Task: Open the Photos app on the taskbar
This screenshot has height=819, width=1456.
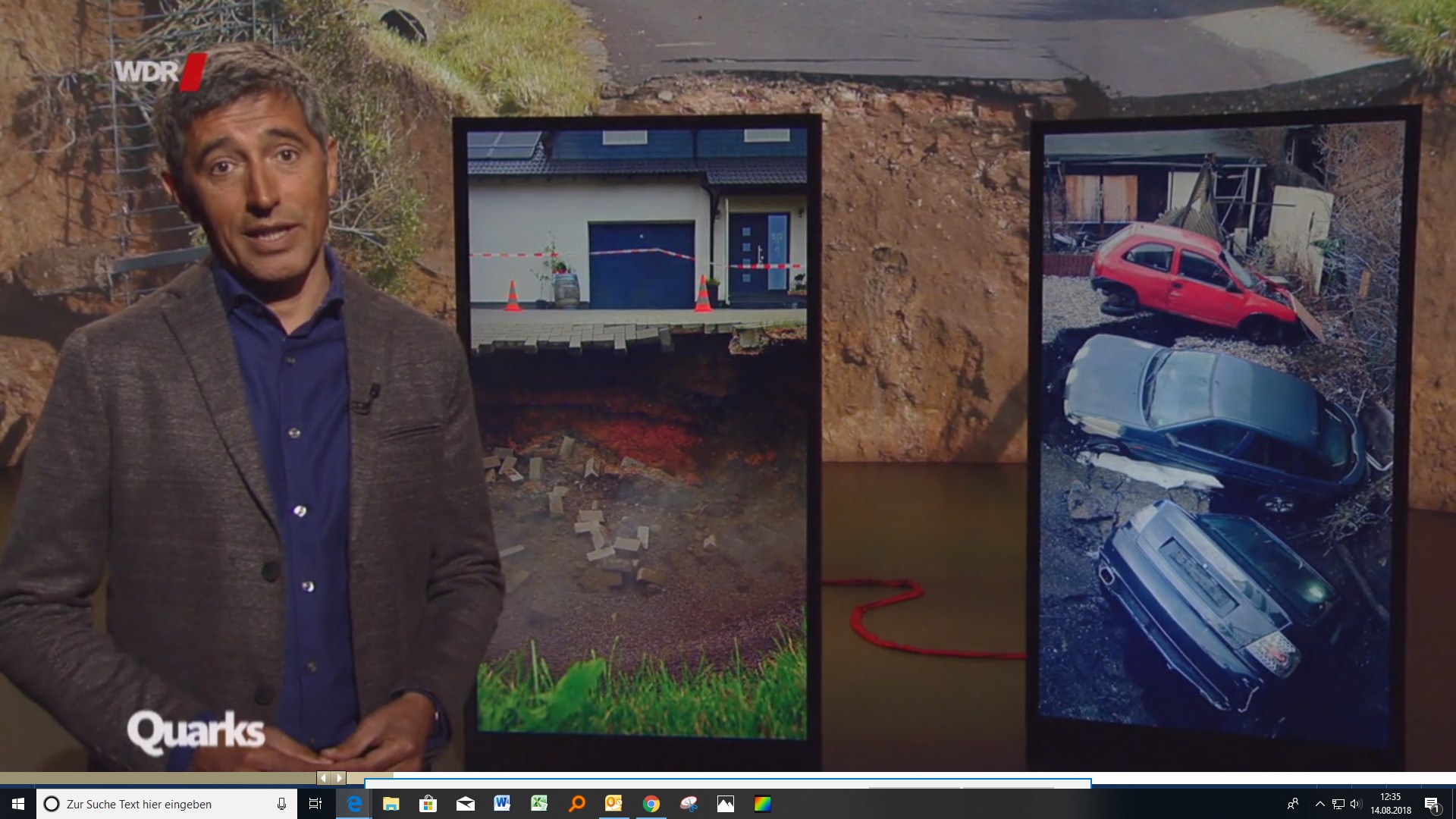Action: 725,804
